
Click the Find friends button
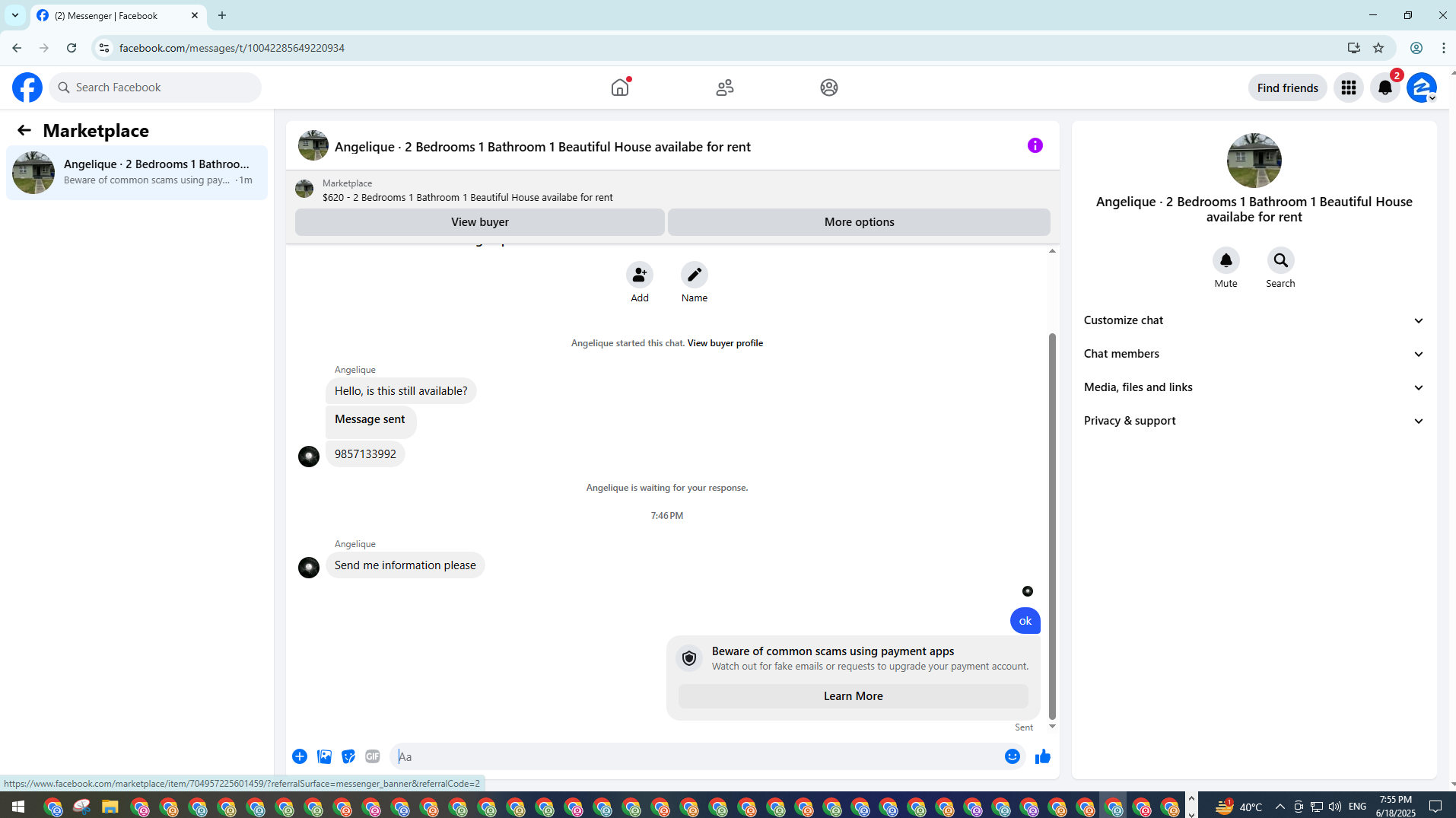click(x=1287, y=88)
